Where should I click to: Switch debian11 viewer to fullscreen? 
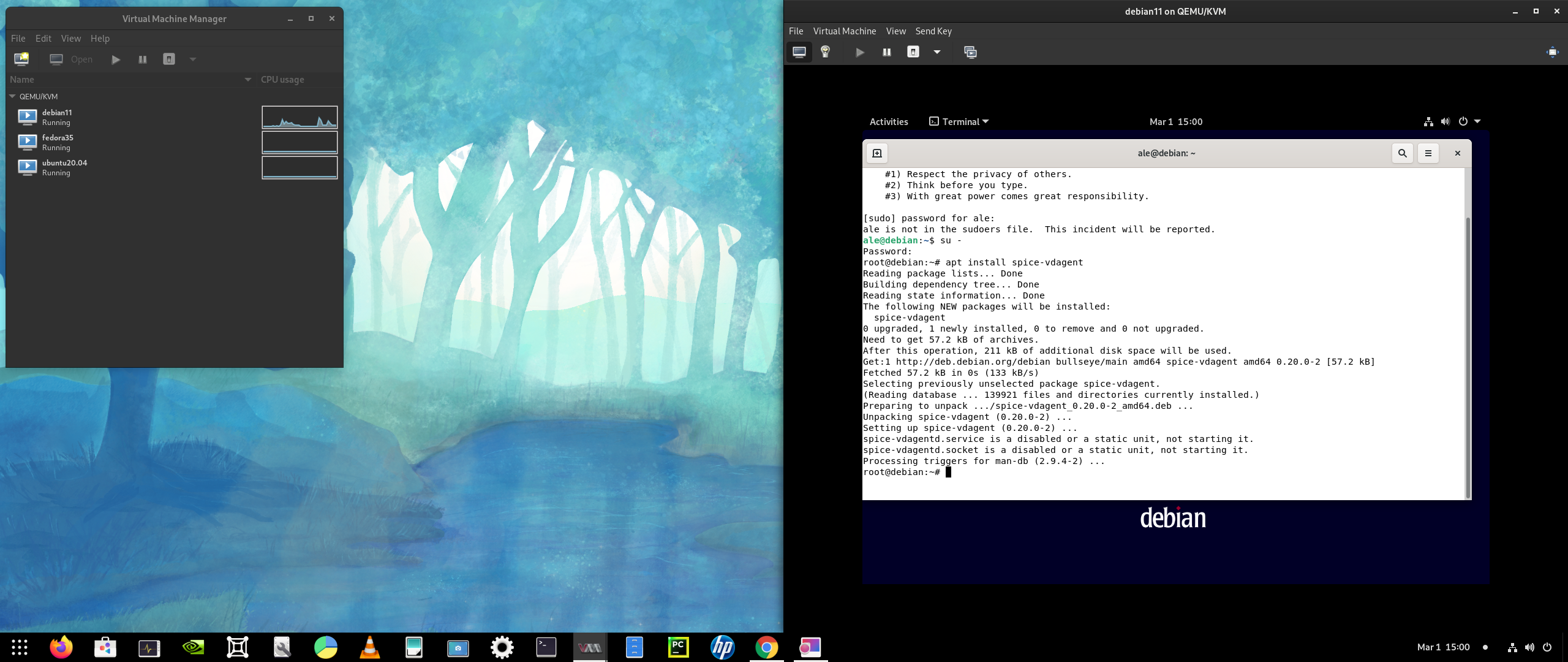click(x=1552, y=52)
